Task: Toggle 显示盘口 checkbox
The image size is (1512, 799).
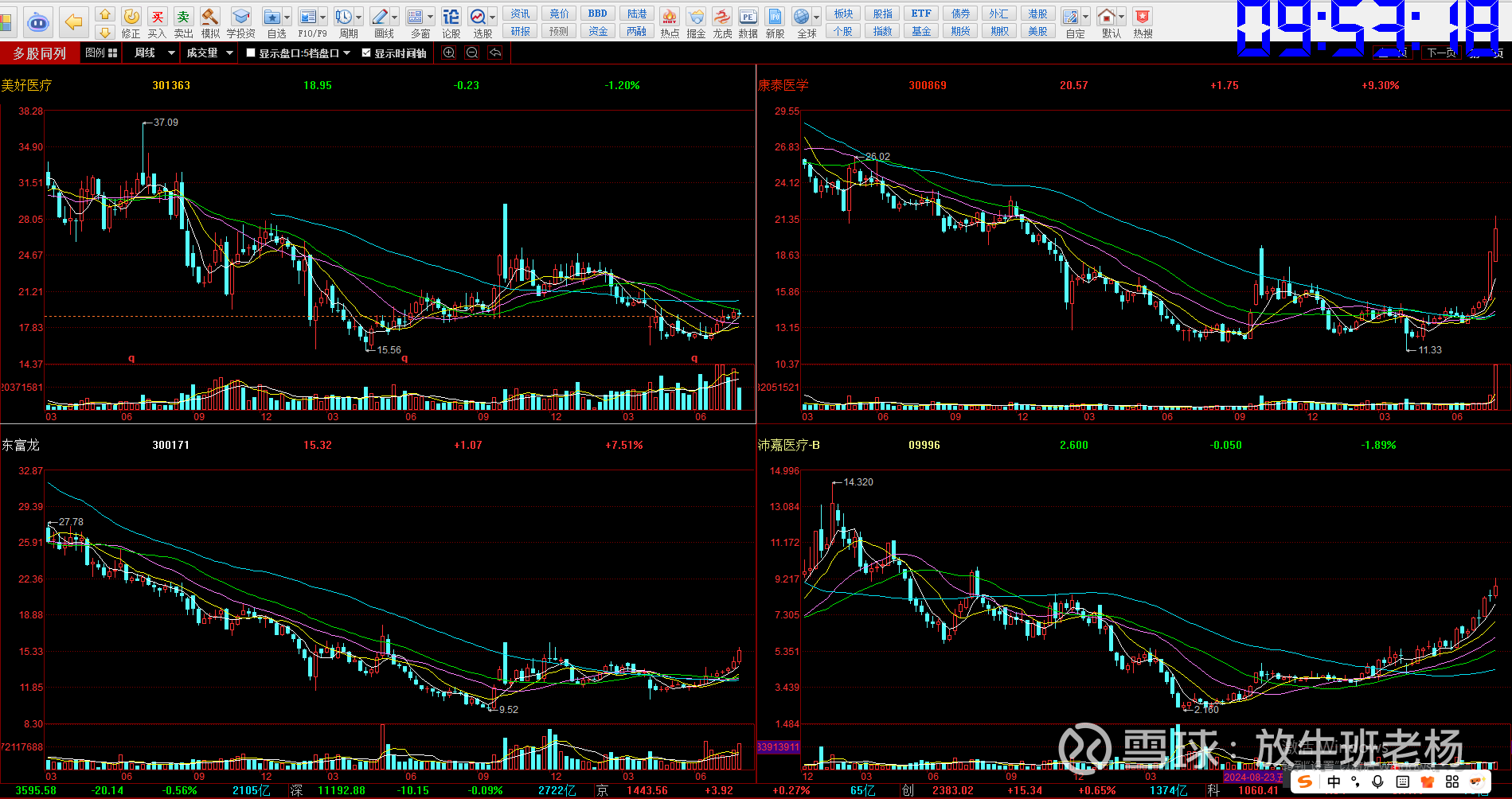Action: pyautogui.click(x=251, y=53)
